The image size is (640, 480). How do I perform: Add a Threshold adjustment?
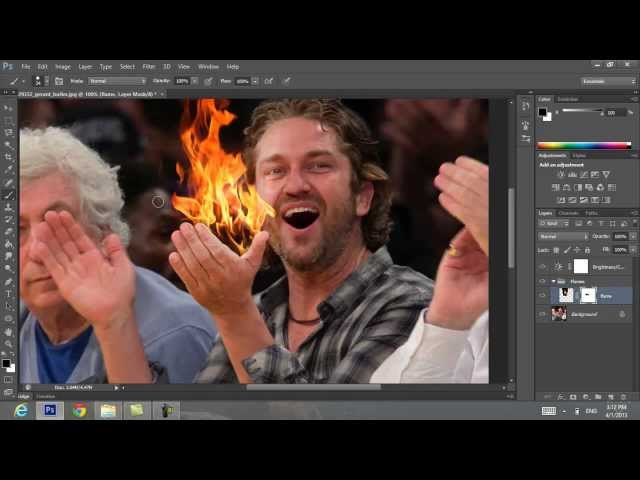coord(584,200)
